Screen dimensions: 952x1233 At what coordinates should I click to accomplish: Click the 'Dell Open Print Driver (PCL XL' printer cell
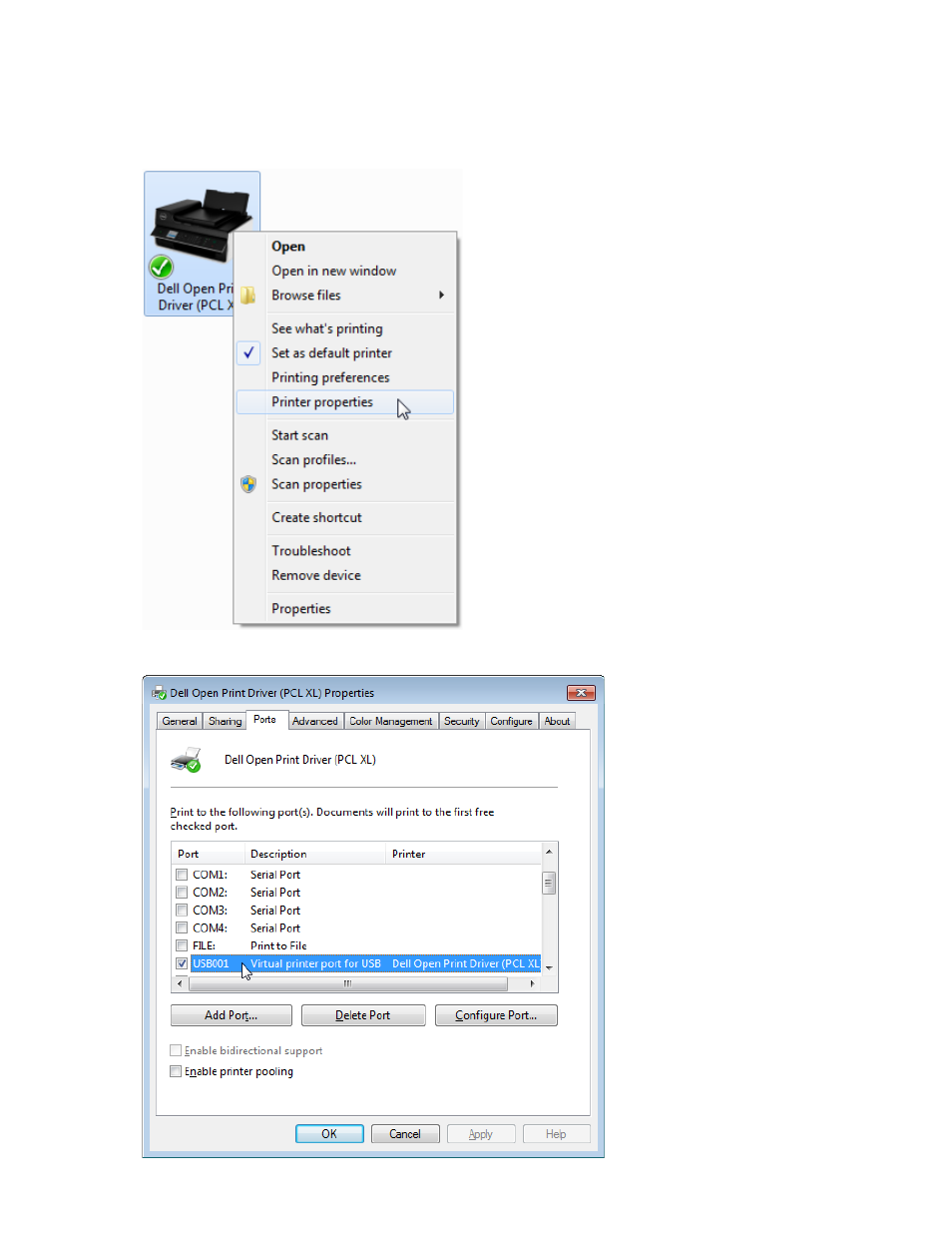click(466, 963)
